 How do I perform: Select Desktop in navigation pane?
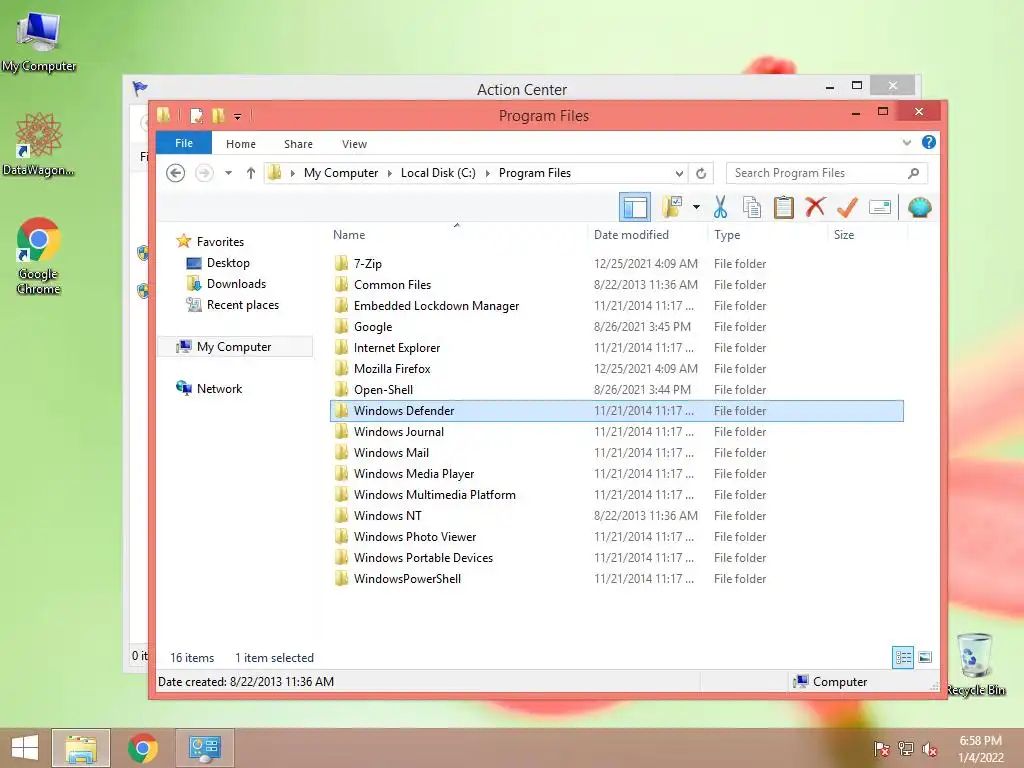pos(228,263)
